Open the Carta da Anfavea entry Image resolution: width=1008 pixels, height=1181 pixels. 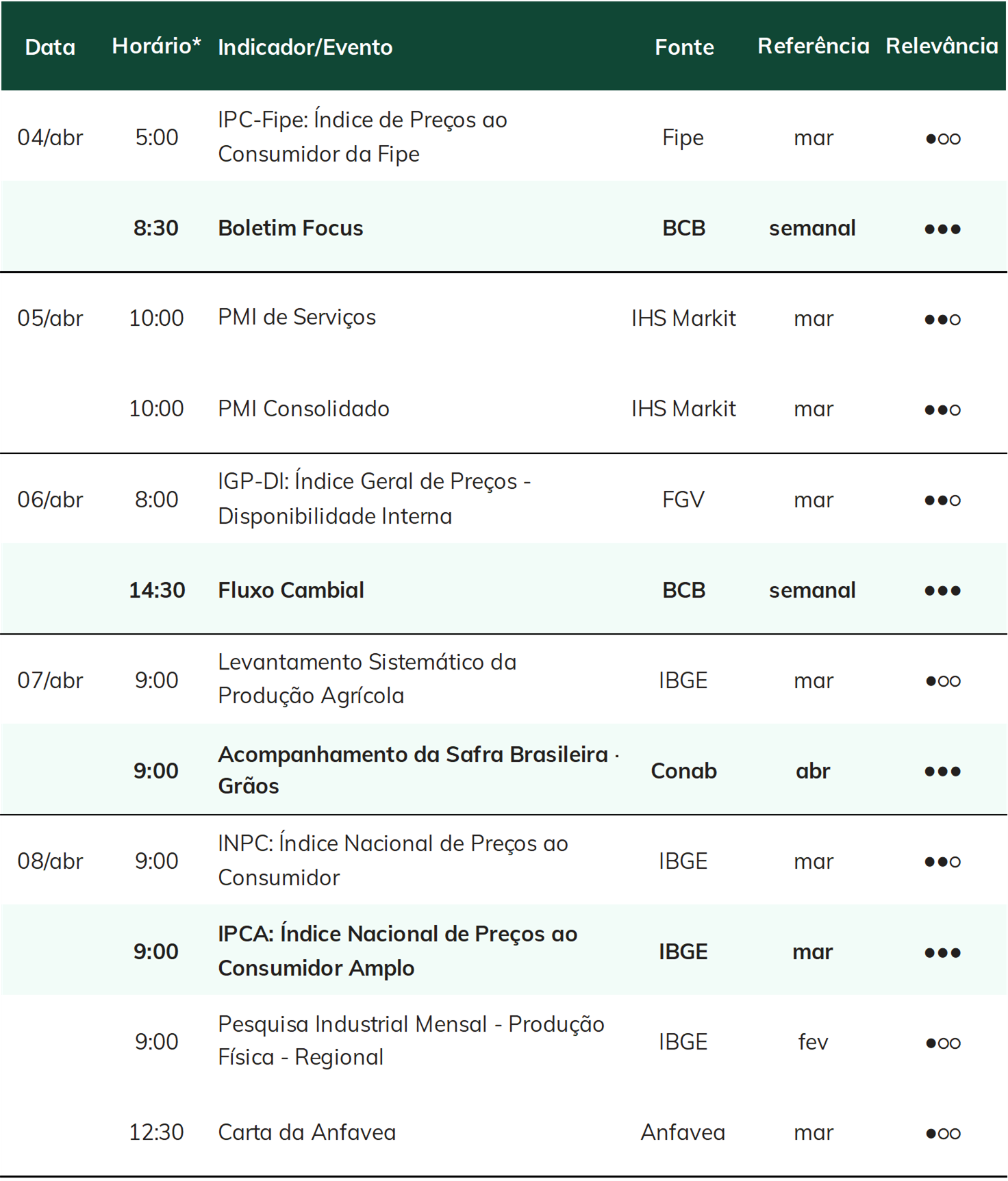pos(307,1132)
